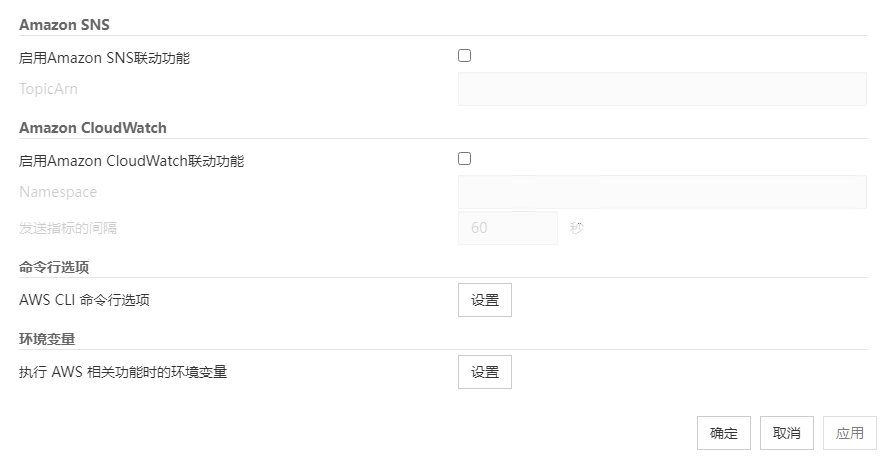The width and height of the screenshot is (891, 466).
Task: Select the Amazon CloudWatch section heading
Action: 93,128
